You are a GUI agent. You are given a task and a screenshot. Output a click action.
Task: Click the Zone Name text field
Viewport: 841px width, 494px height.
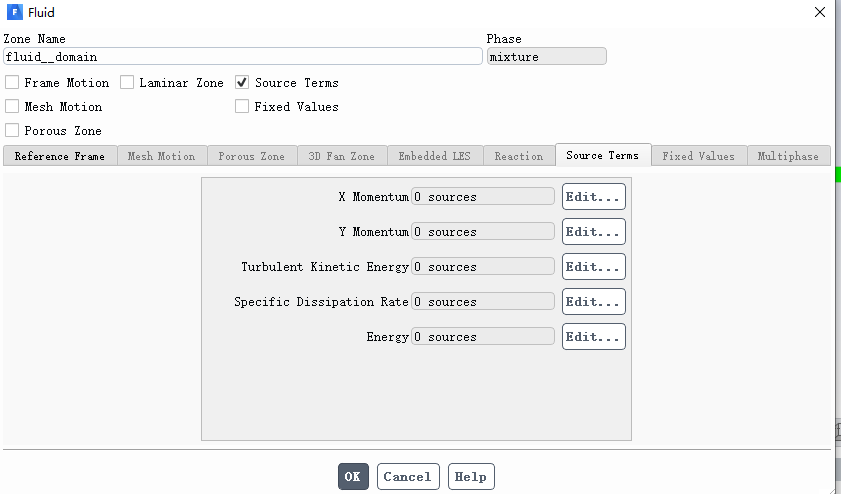[x=242, y=57]
